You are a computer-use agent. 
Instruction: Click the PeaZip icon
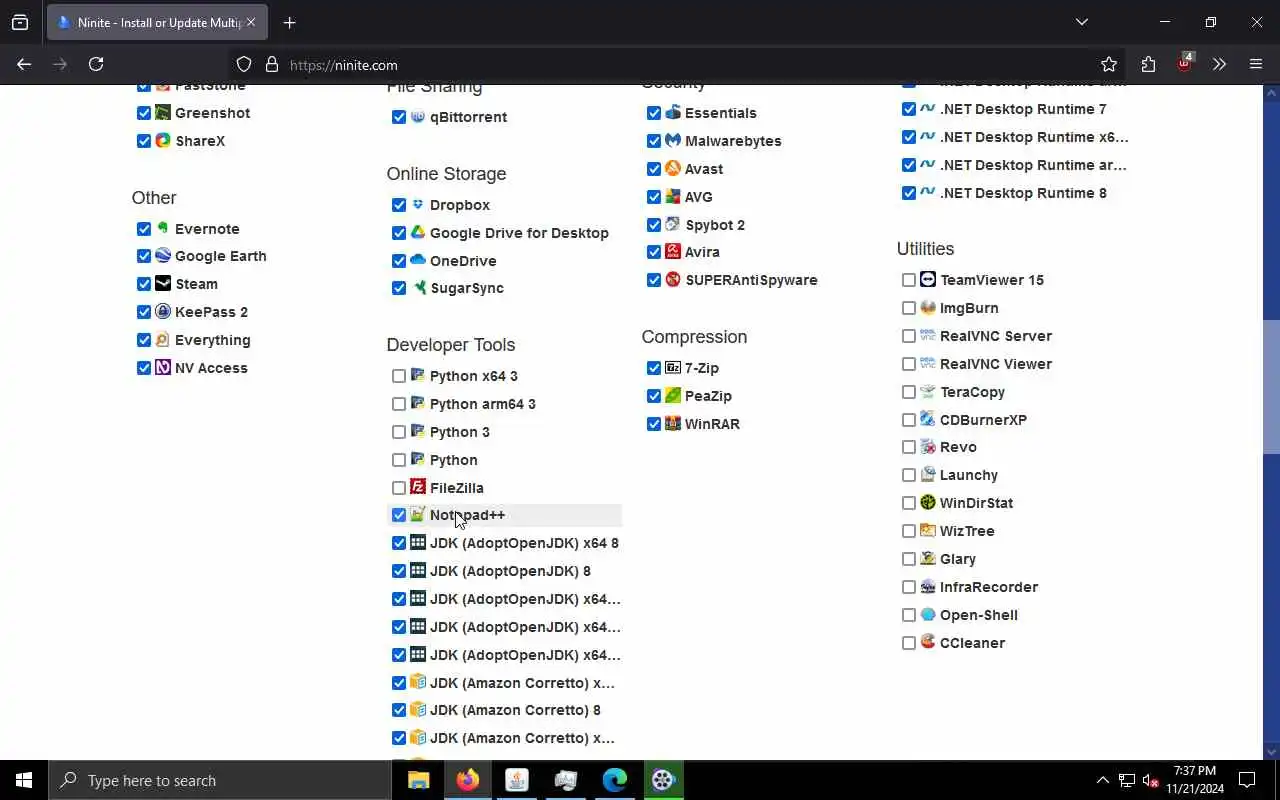click(x=673, y=396)
